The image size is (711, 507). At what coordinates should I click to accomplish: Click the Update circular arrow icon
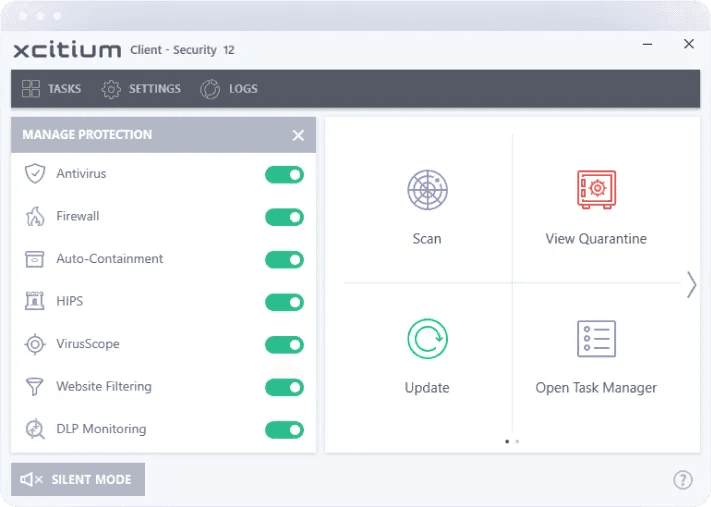point(427,339)
